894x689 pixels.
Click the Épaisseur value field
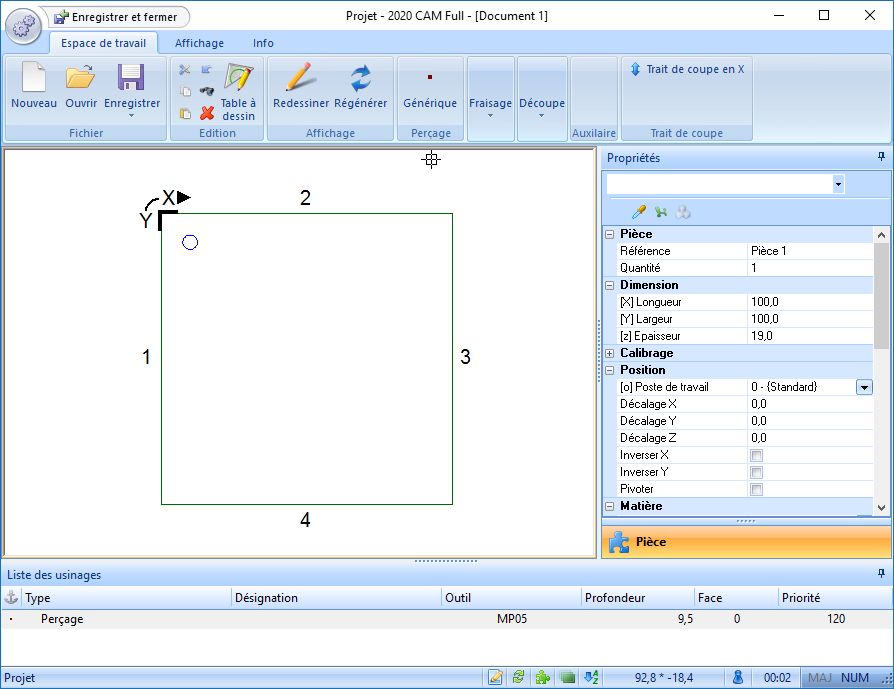coord(808,336)
